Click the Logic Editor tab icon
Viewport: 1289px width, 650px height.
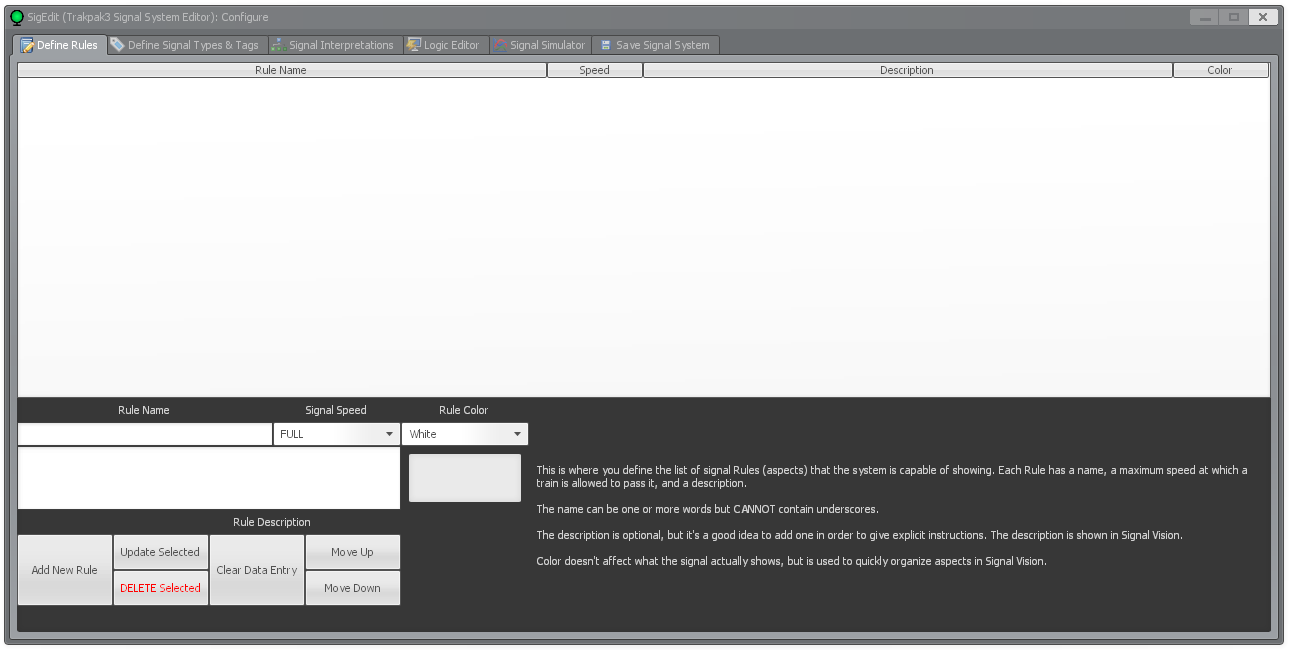(x=413, y=45)
